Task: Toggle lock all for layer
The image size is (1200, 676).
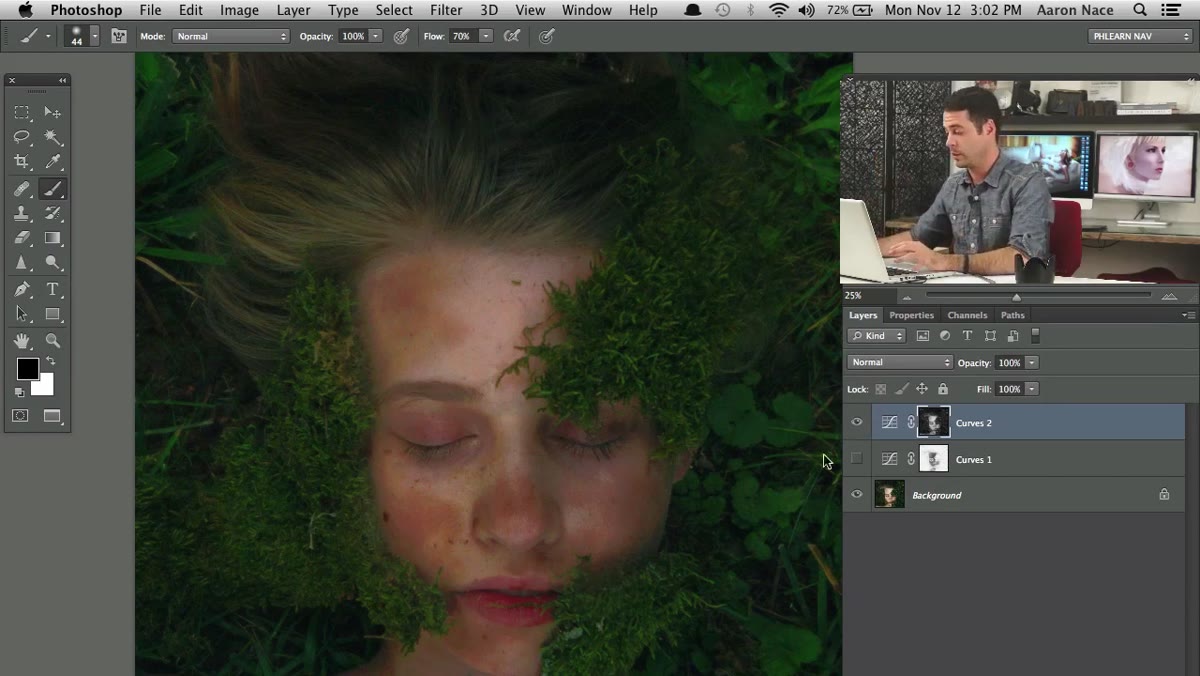Action: 942,389
